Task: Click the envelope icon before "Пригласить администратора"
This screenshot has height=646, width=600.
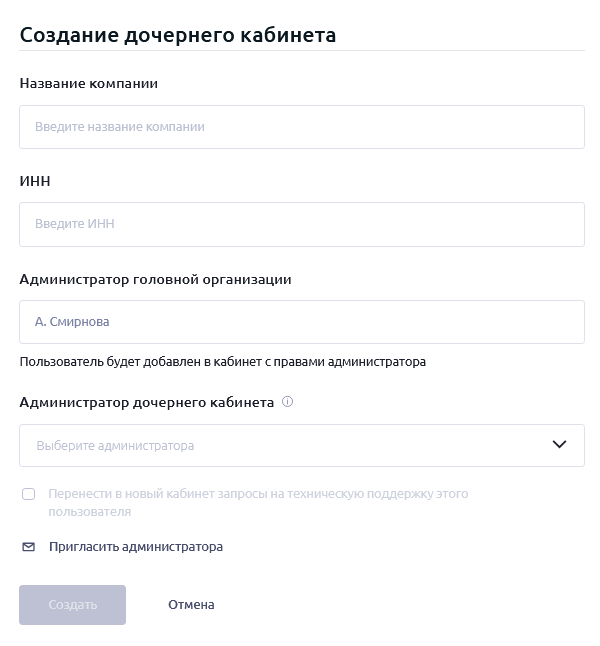Action: [28, 547]
